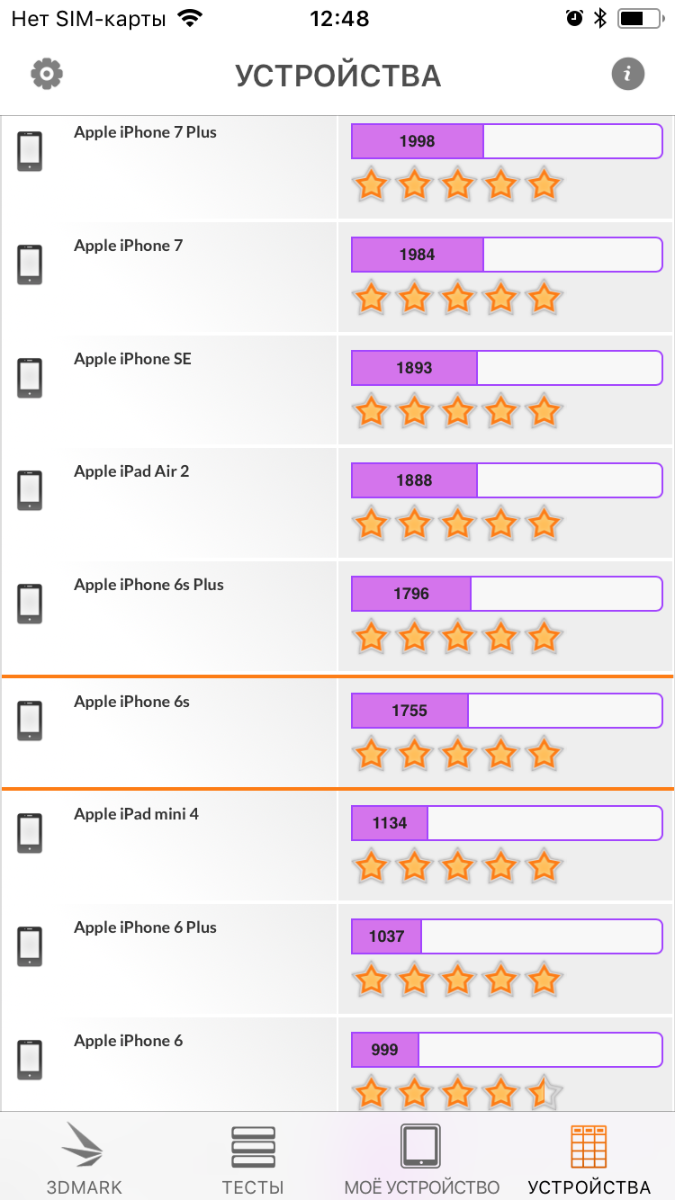Open settings via the gear icon
The height and width of the screenshot is (1200, 675).
tap(47, 74)
